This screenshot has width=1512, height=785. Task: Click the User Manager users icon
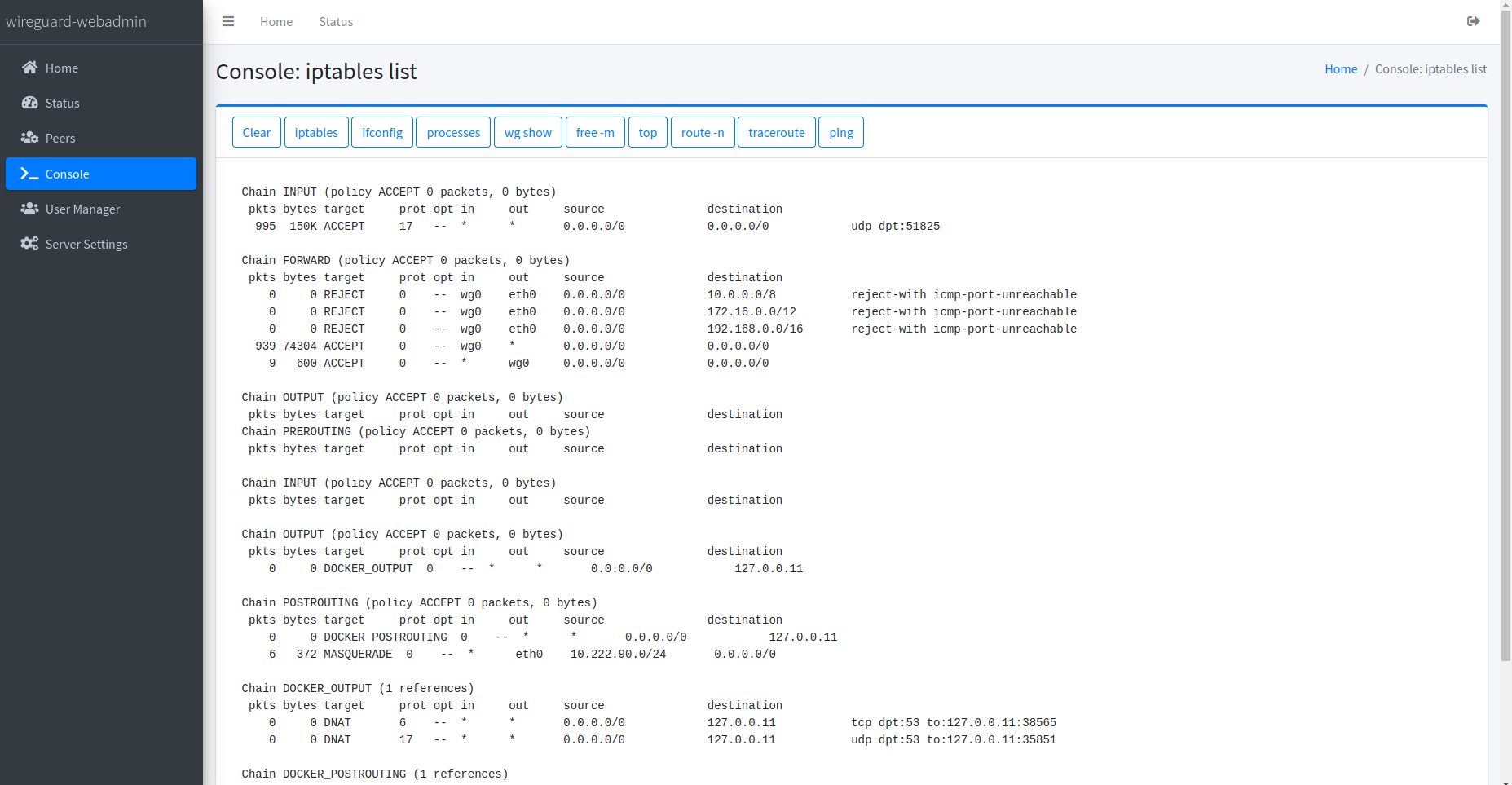pos(30,209)
